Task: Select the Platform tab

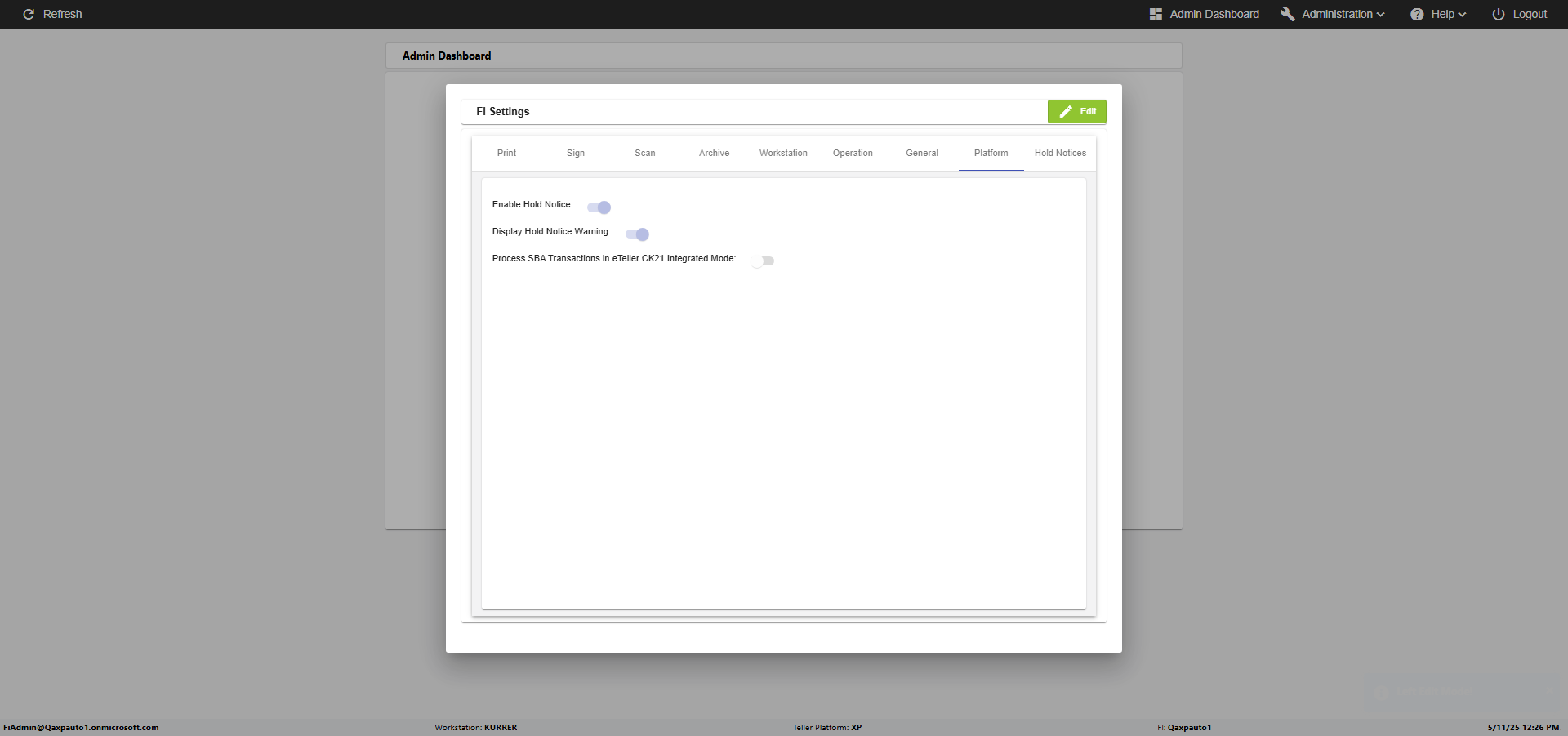Action: 991,154
